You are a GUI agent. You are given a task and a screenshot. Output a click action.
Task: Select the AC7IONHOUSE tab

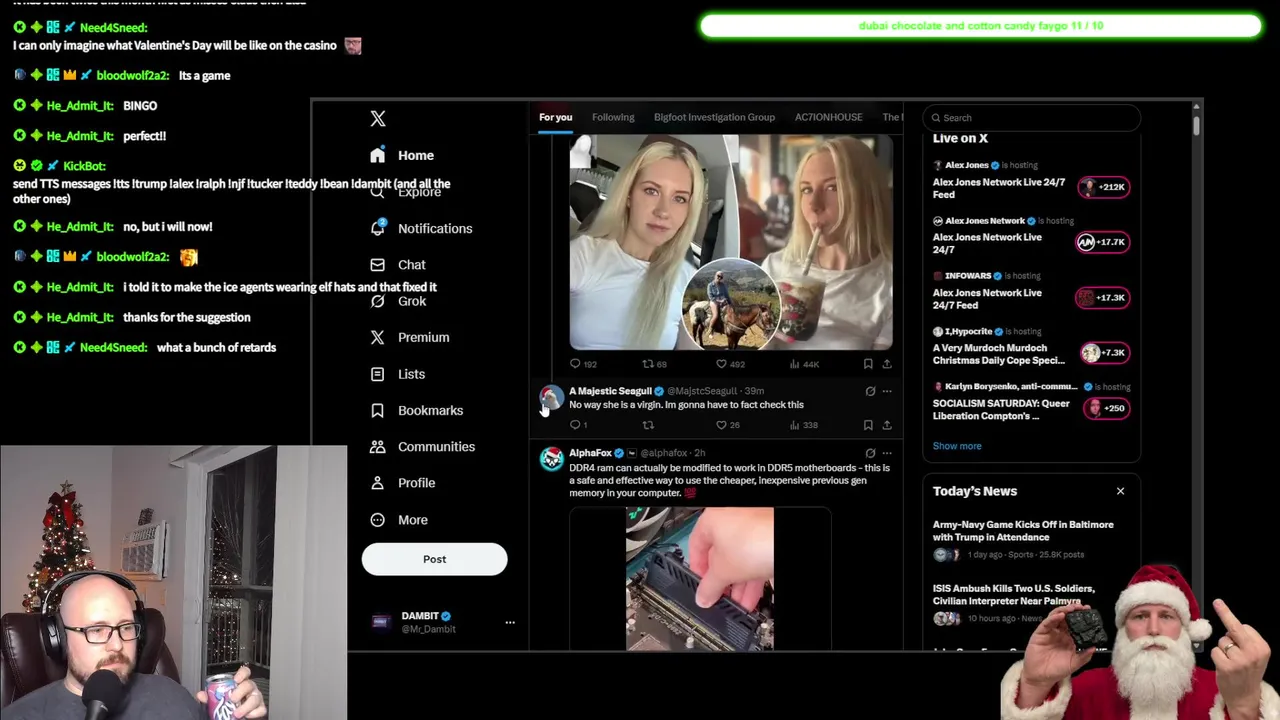pyautogui.click(x=828, y=117)
